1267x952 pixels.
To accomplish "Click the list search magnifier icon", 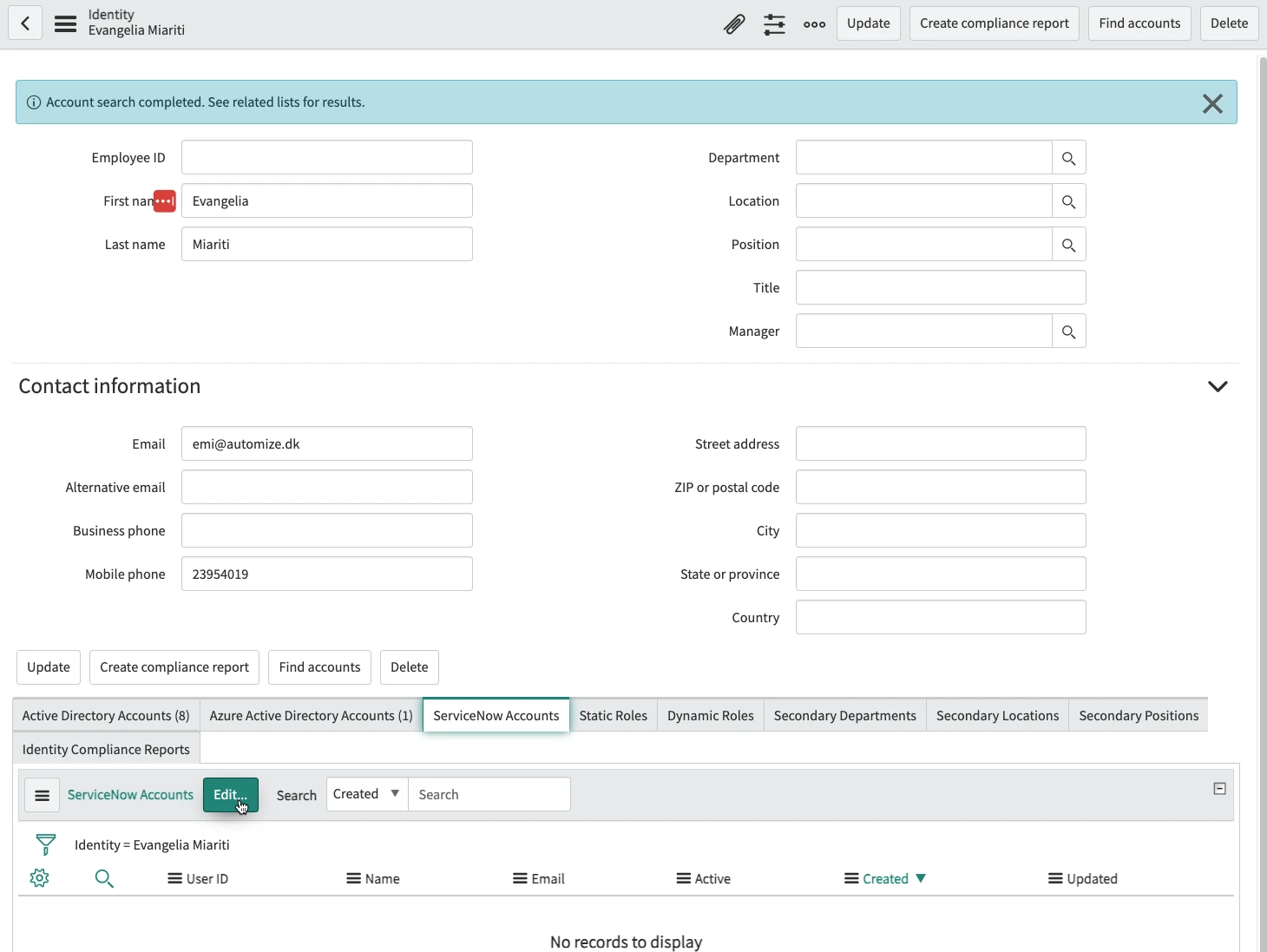I will pyautogui.click(x=104, y=878).
